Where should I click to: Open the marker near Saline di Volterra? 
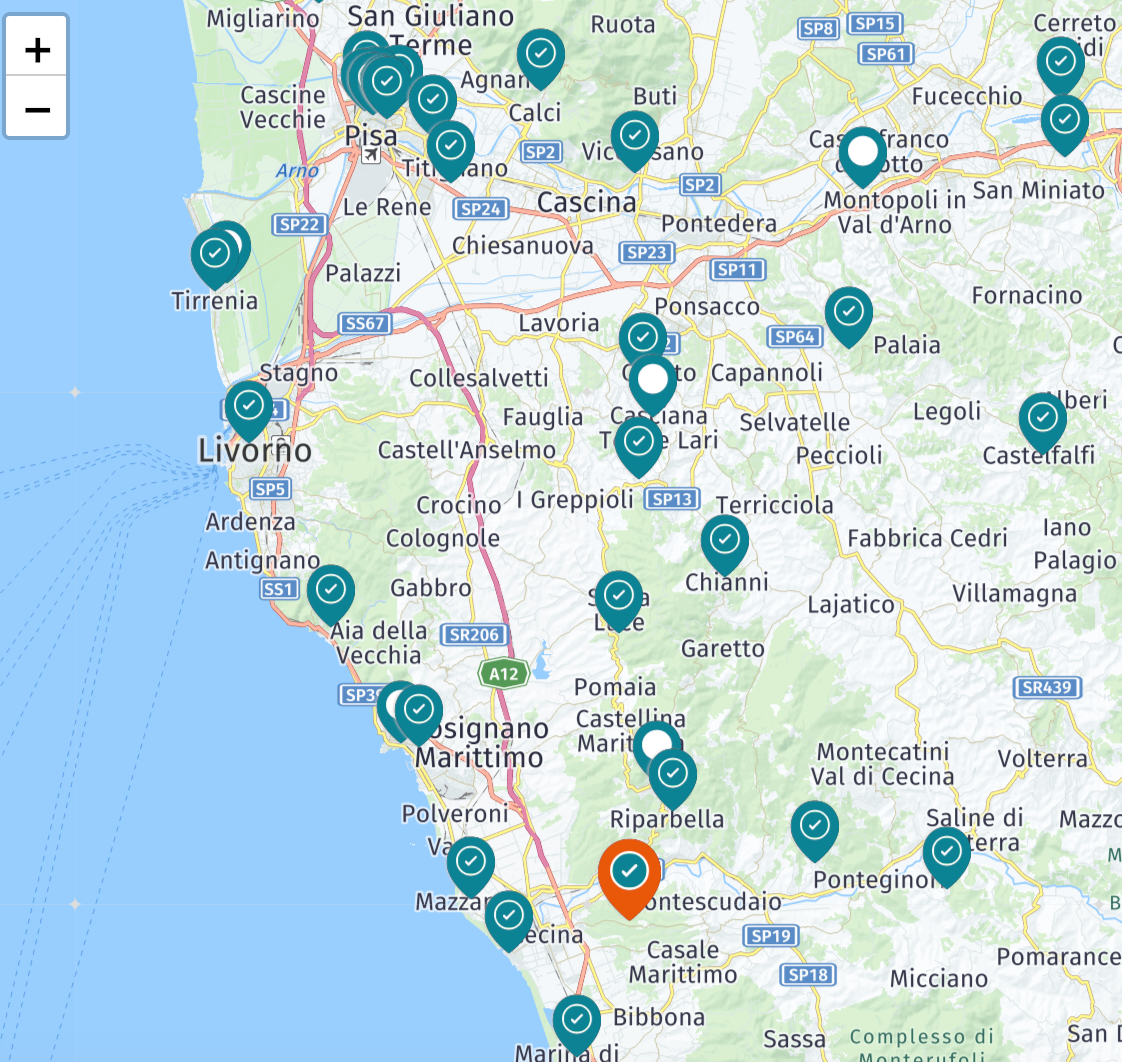pyautogui.click(x=946, y=853)
